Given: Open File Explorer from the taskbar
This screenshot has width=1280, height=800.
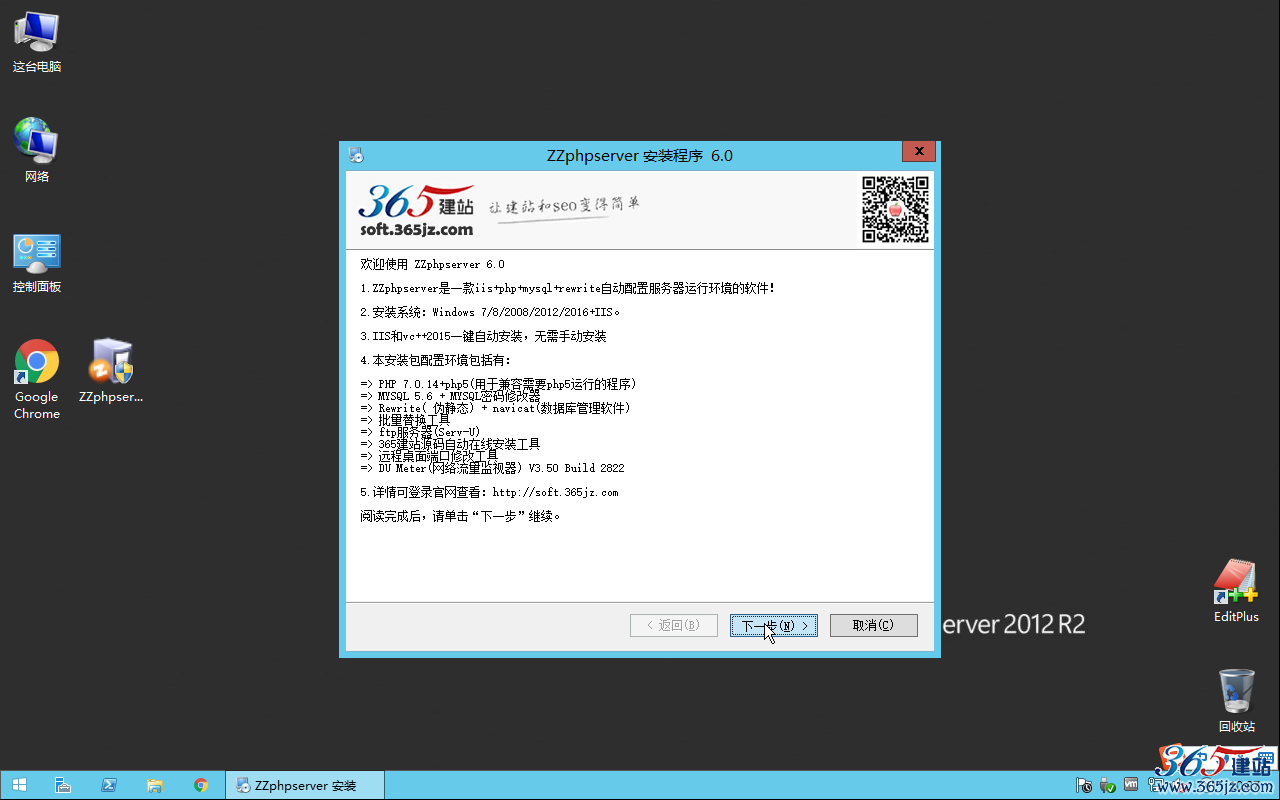Looking at the screenshot, I should (155, 785).
